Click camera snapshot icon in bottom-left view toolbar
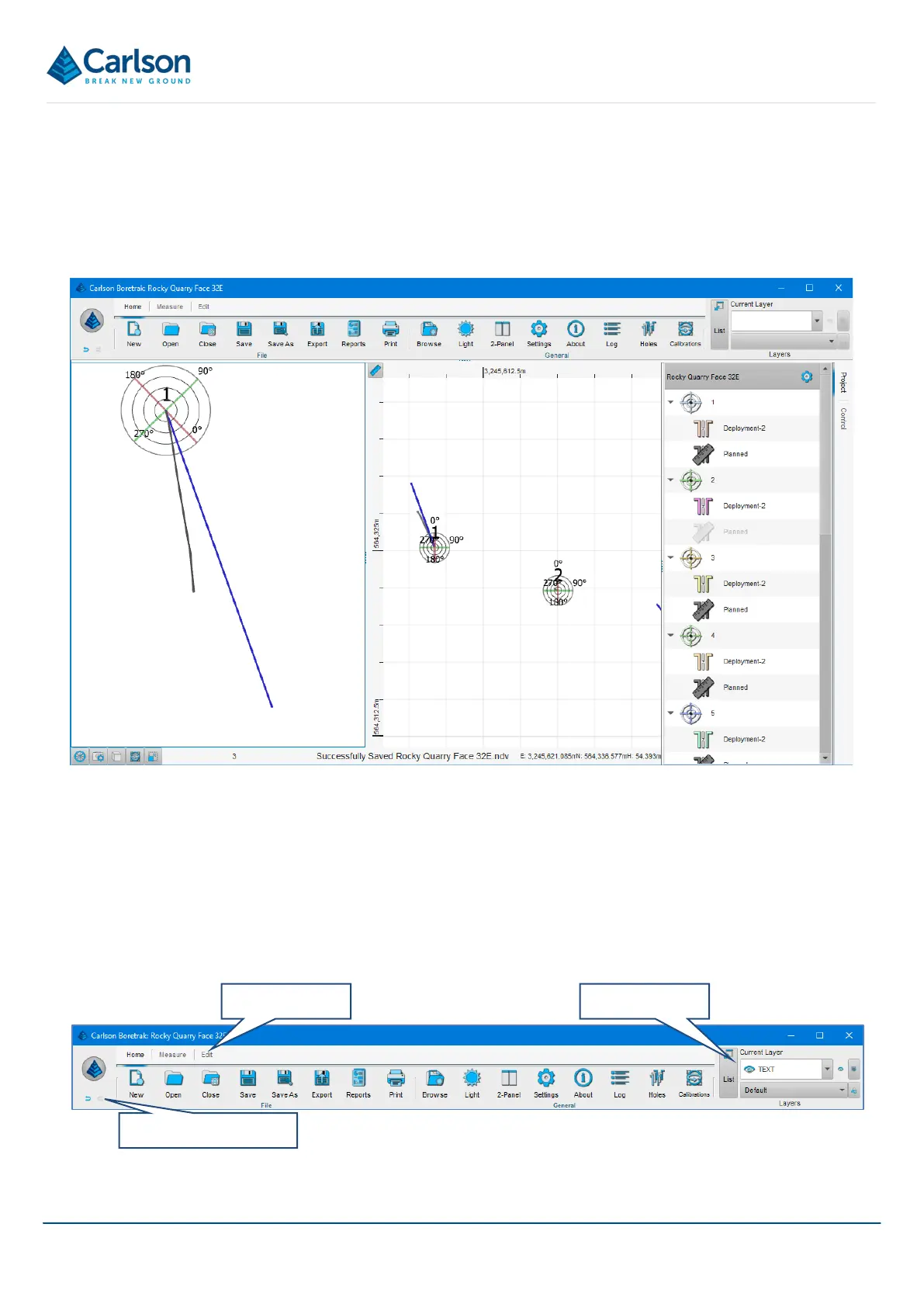This screenshot has height=1307, width=924. pos(99,756)
